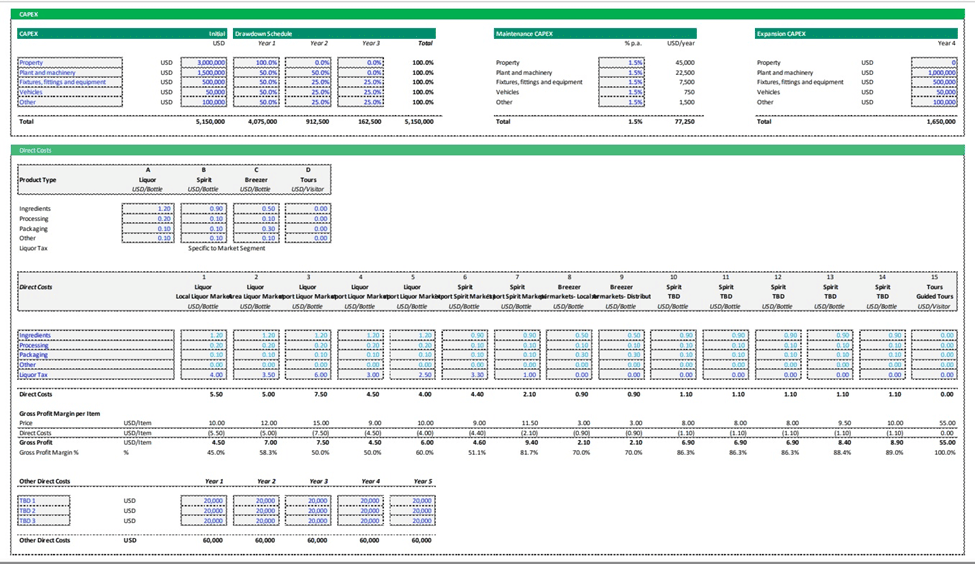Click the 'Gross Profit Margin per Item' heading

(60, 414)
